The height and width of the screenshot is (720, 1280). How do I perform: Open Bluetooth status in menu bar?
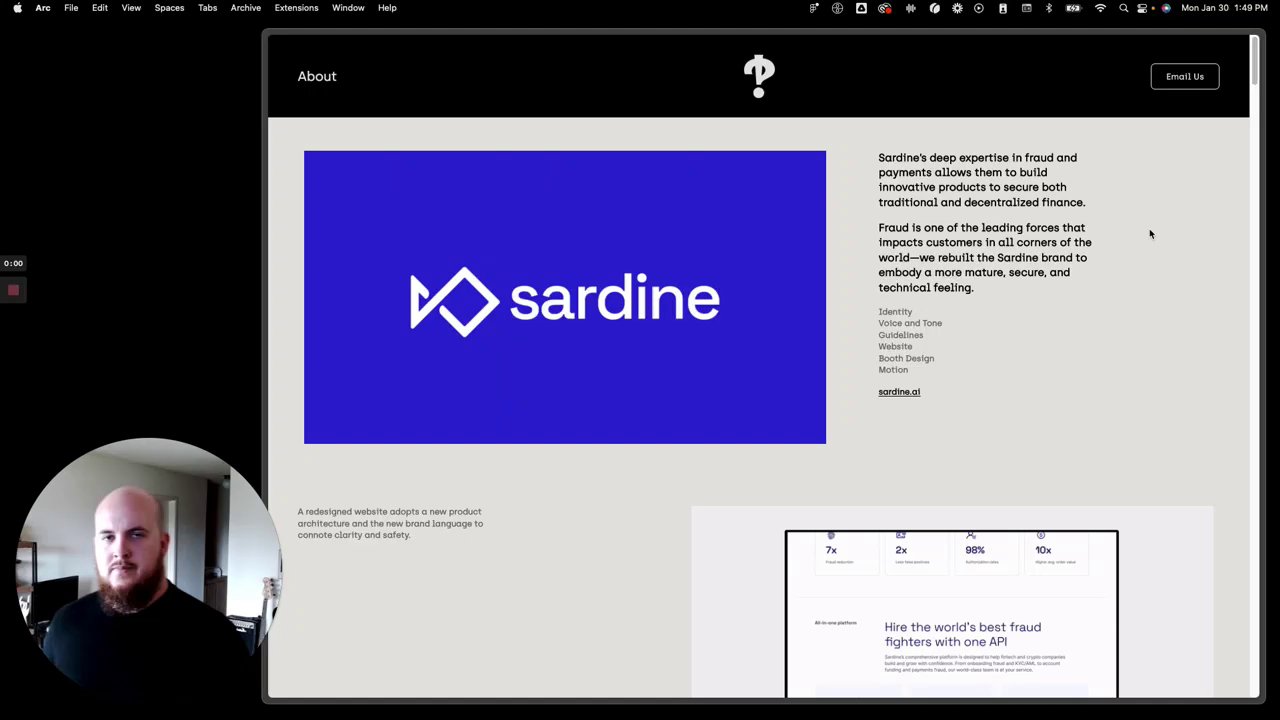1049,8
